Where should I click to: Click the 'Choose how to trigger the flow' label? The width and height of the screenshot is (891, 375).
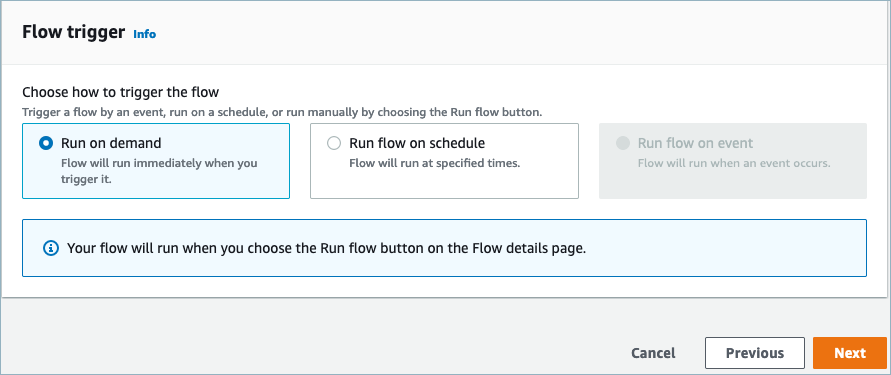pyautogui.click(x=120, y=92)
